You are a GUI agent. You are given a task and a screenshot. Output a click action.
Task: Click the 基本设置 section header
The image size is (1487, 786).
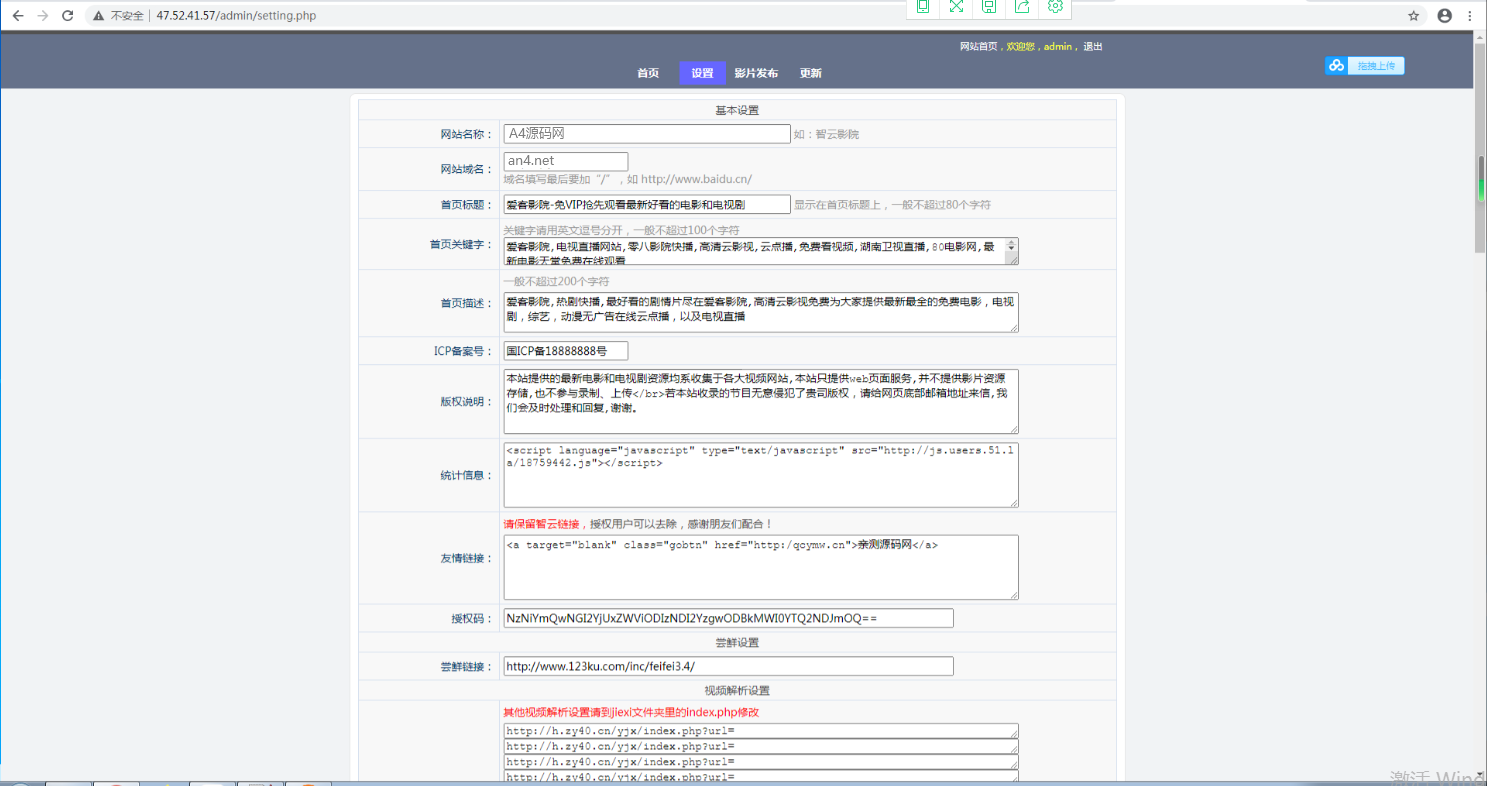tap(737, 110)
